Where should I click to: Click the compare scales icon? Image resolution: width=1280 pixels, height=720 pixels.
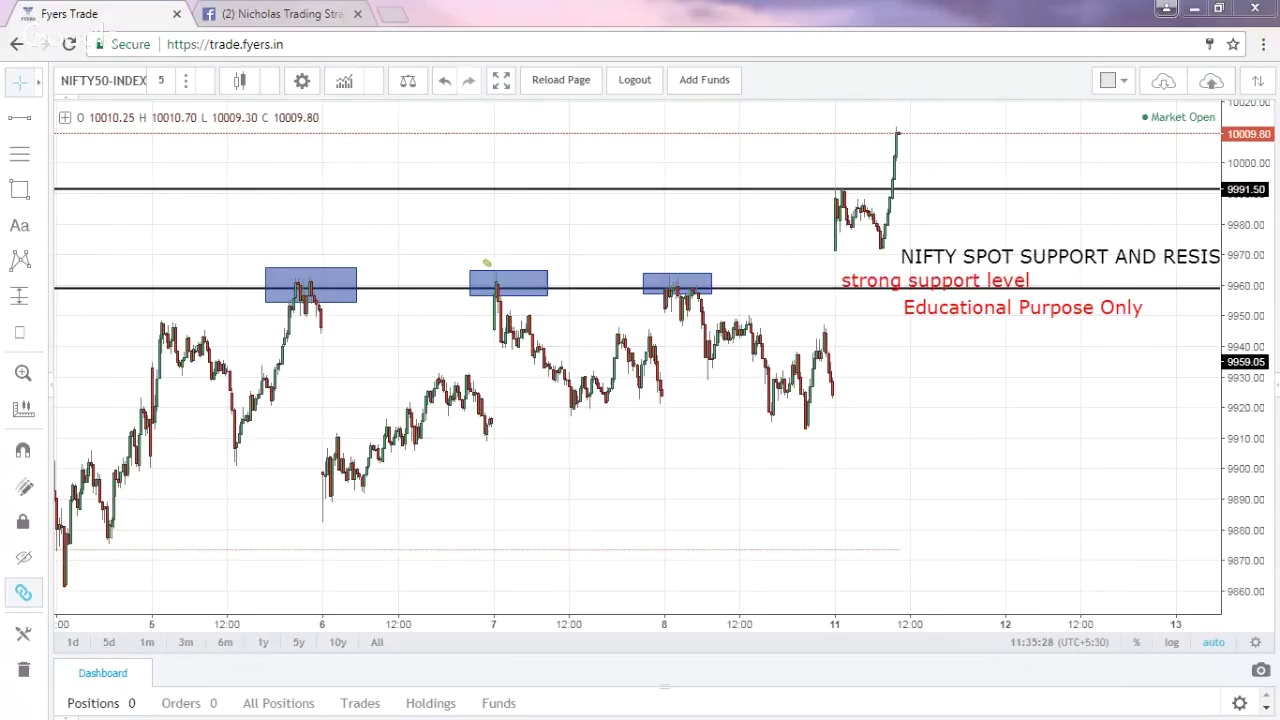pyautogui.click(x=408, y=81)
